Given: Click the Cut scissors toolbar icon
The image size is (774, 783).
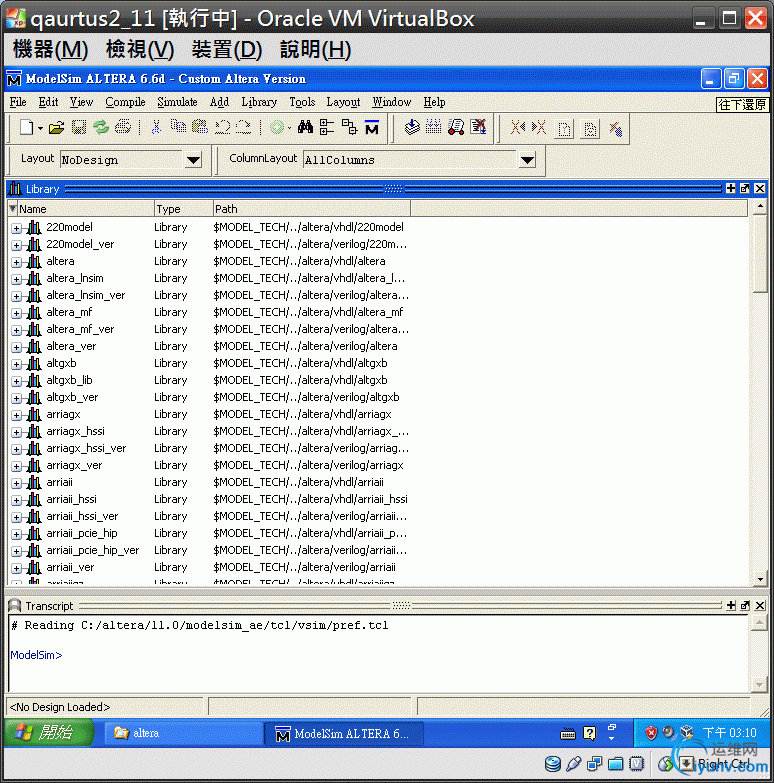Looking at the screenshot, I should tap(156, 128).
